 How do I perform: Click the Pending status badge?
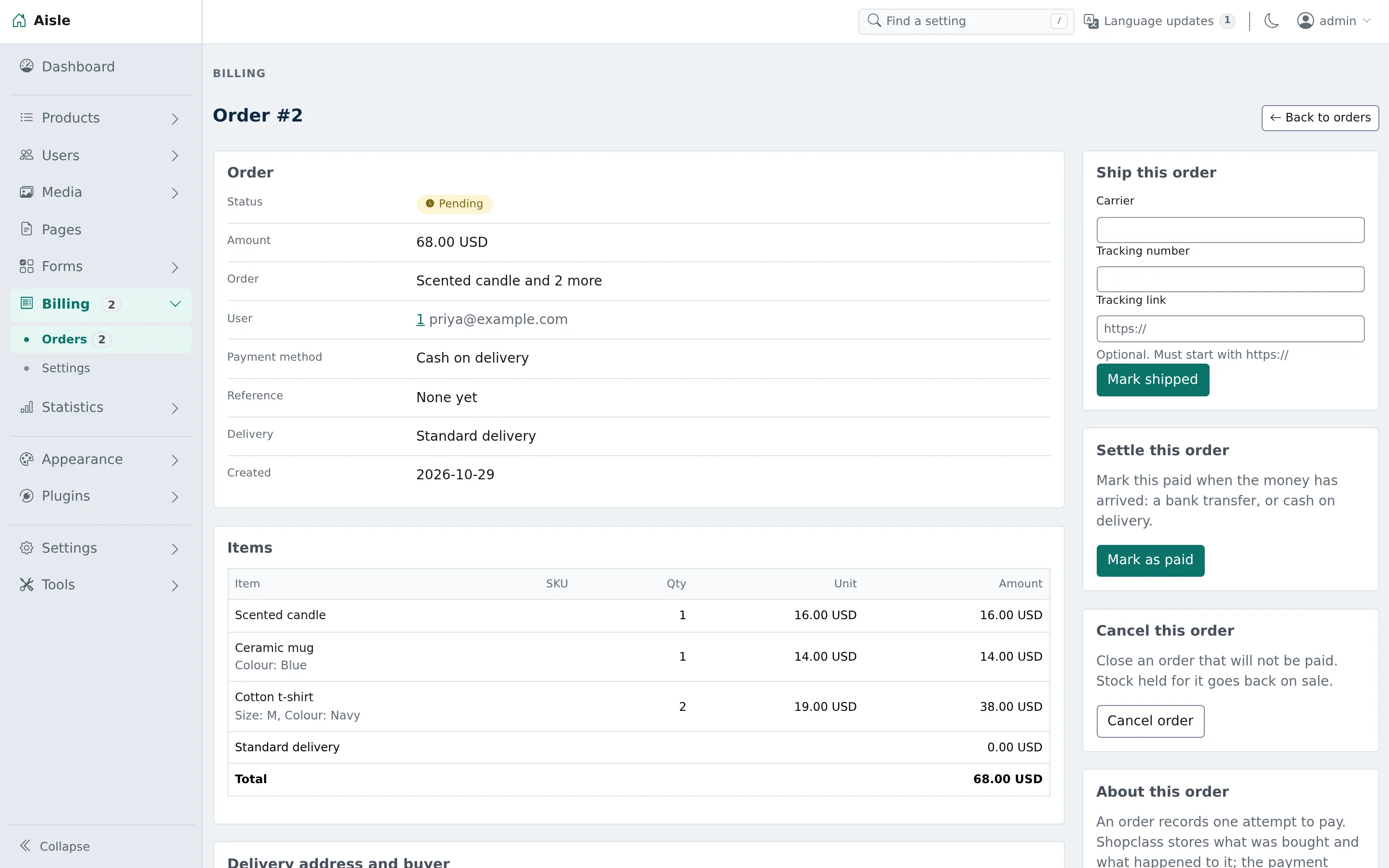pyautogui.click(x=454, y=204)
